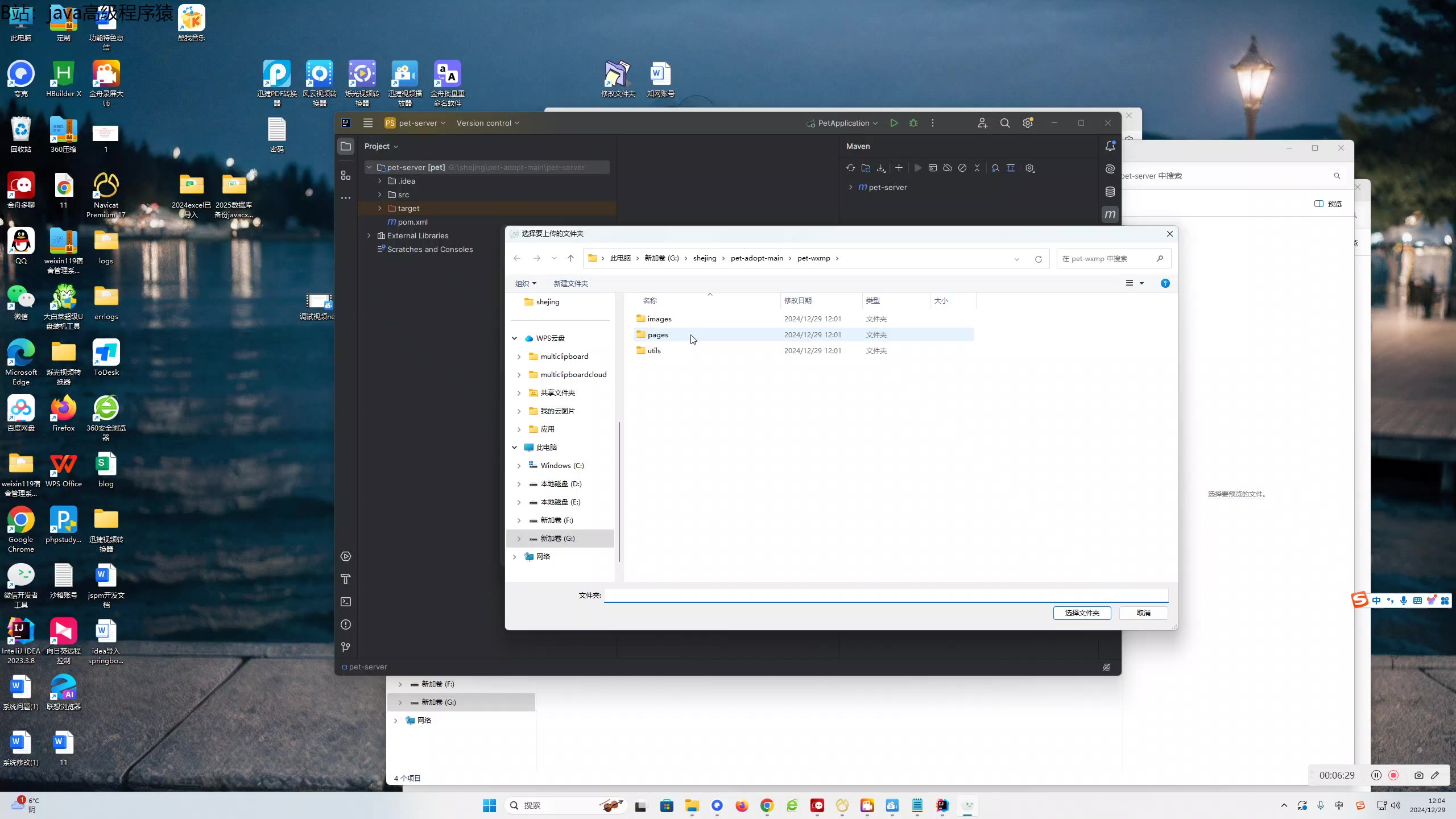
Task: Click the green Run button in IntelliJ
Action: (894, 123)
